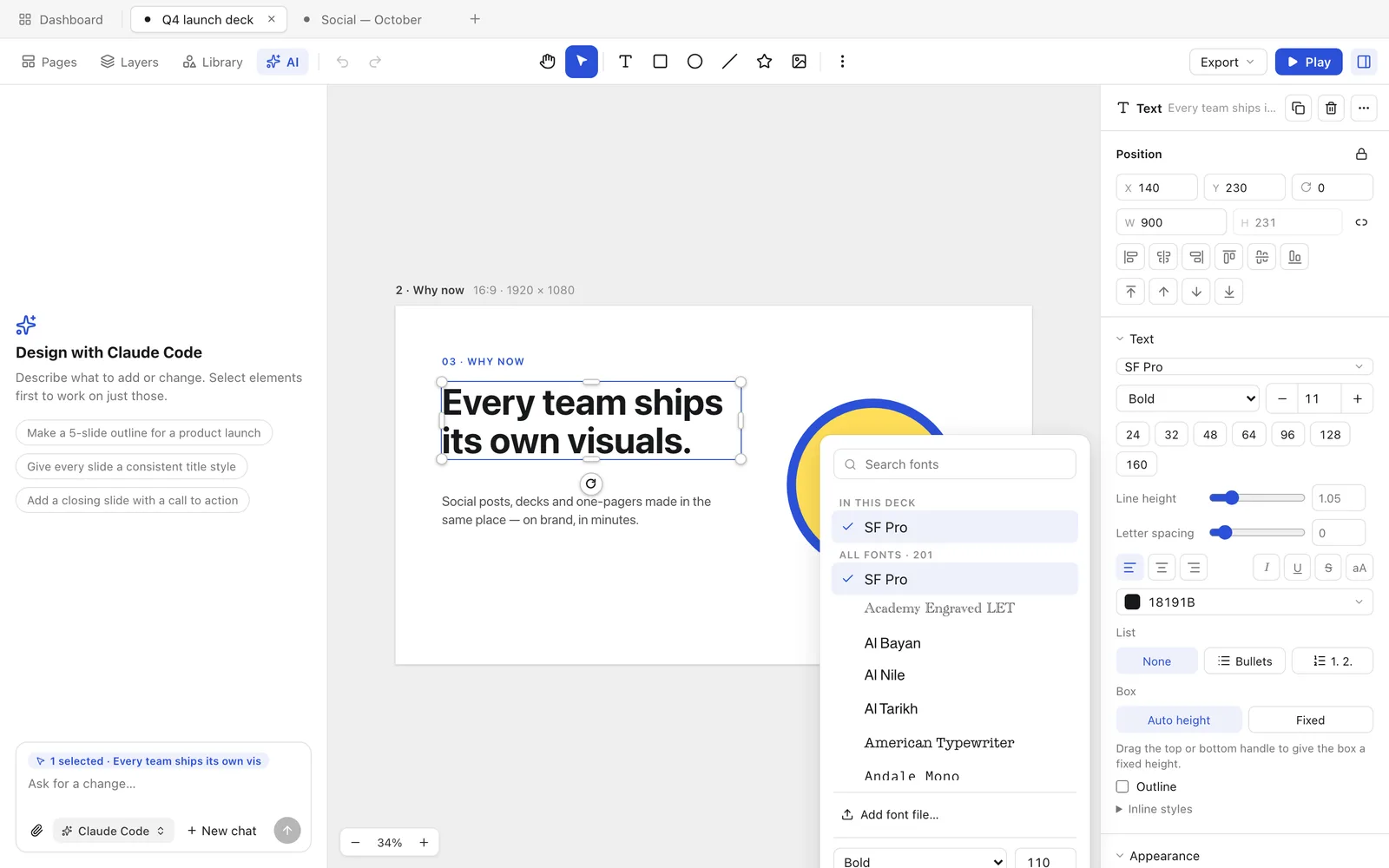
Task: Select the Ellipse shape tool
Action: 694,62
